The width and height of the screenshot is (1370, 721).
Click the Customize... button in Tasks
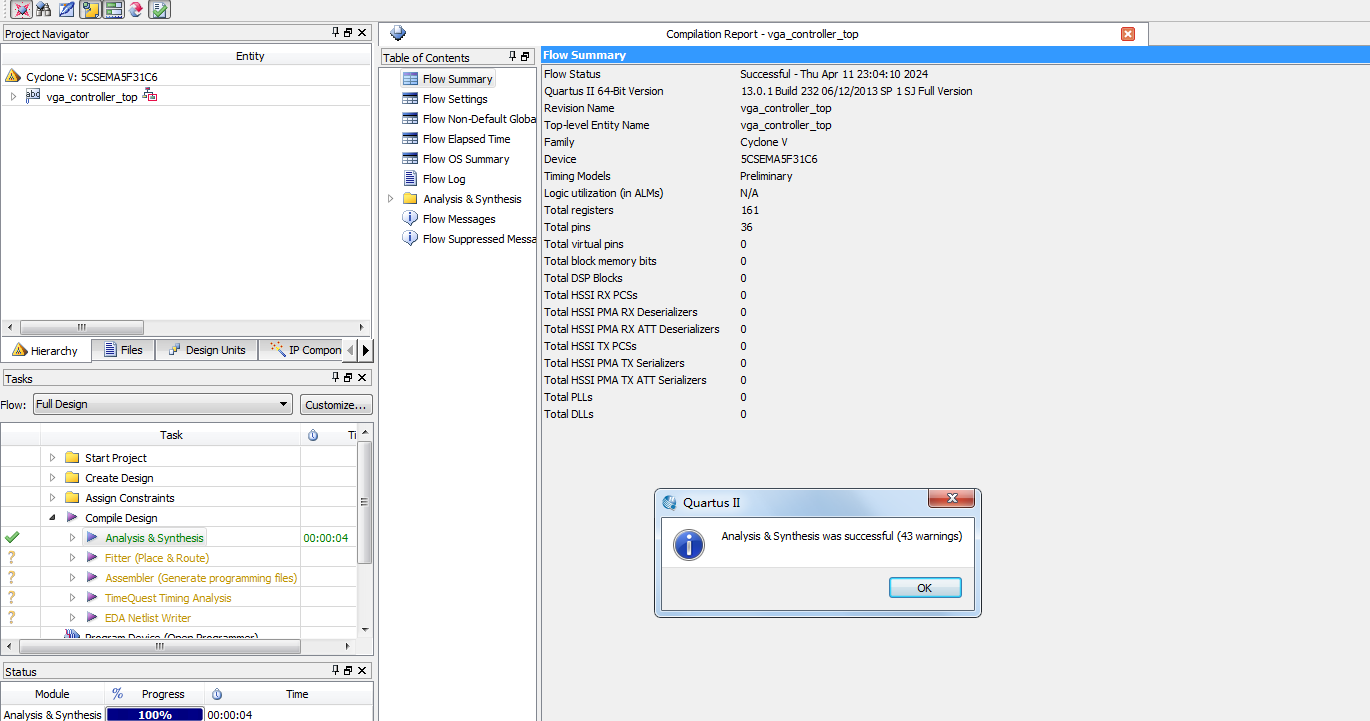(x=336, y=404)
